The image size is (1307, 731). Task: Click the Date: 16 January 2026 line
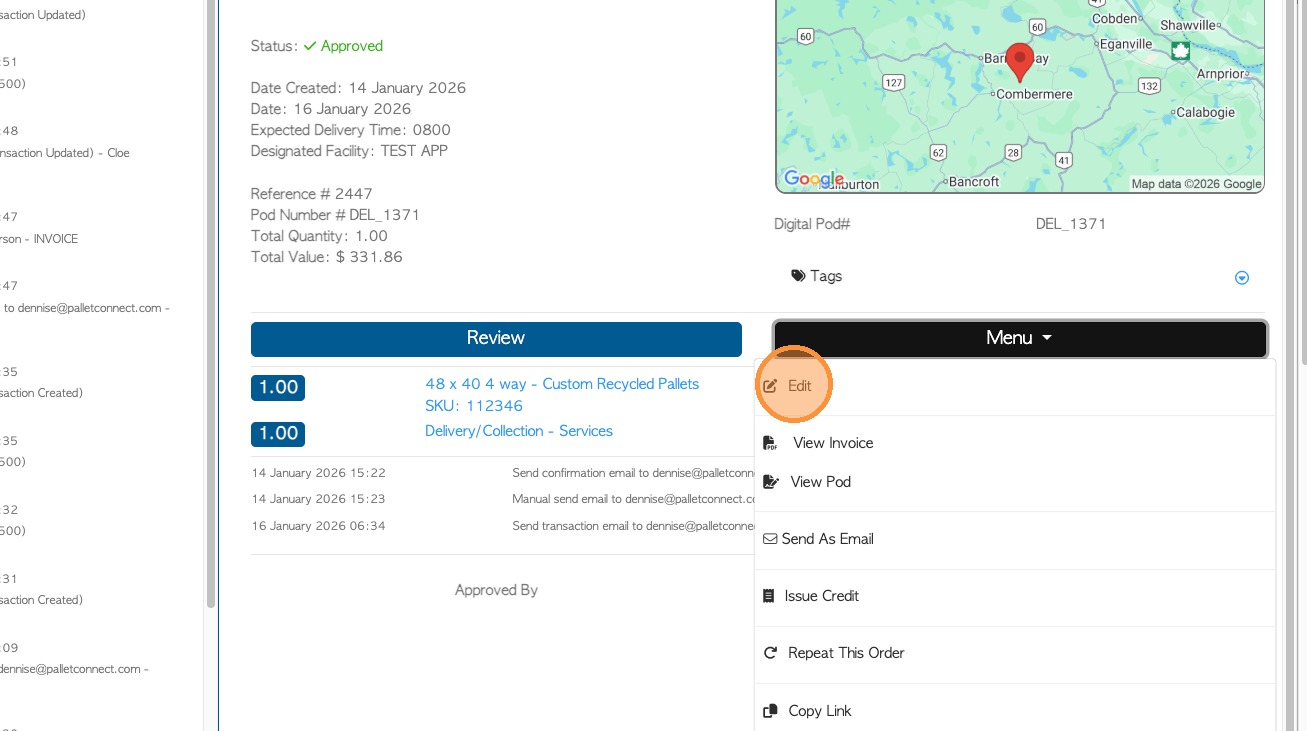click(x=331, y=109)
